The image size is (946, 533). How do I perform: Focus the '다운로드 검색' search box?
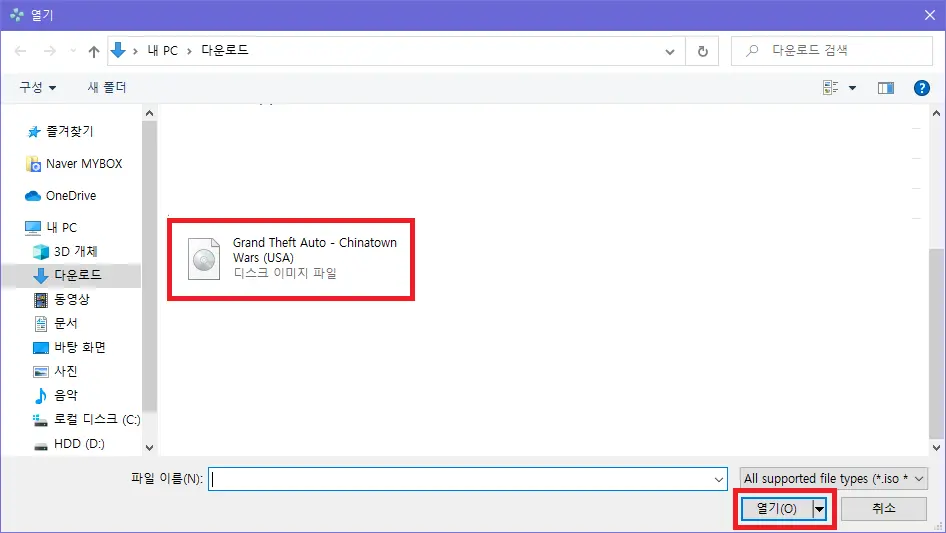click(831, 51)
